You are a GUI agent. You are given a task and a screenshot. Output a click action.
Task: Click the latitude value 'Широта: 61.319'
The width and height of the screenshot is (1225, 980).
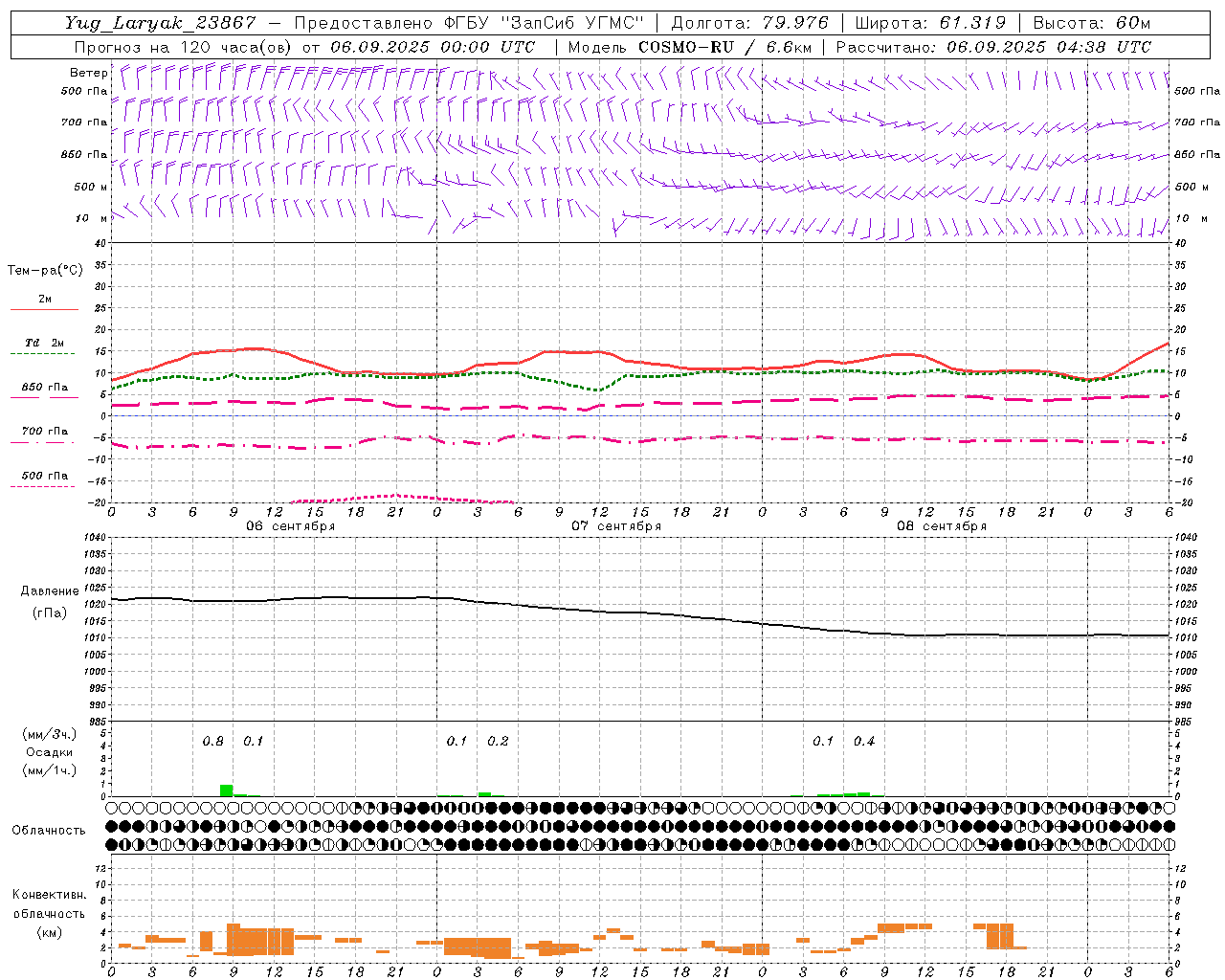(930, 23)
